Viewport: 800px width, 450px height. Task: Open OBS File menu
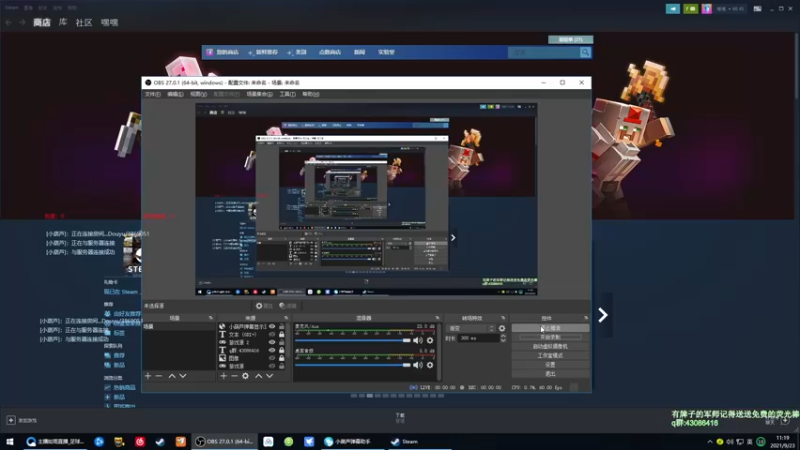click(x=153, y=94)
